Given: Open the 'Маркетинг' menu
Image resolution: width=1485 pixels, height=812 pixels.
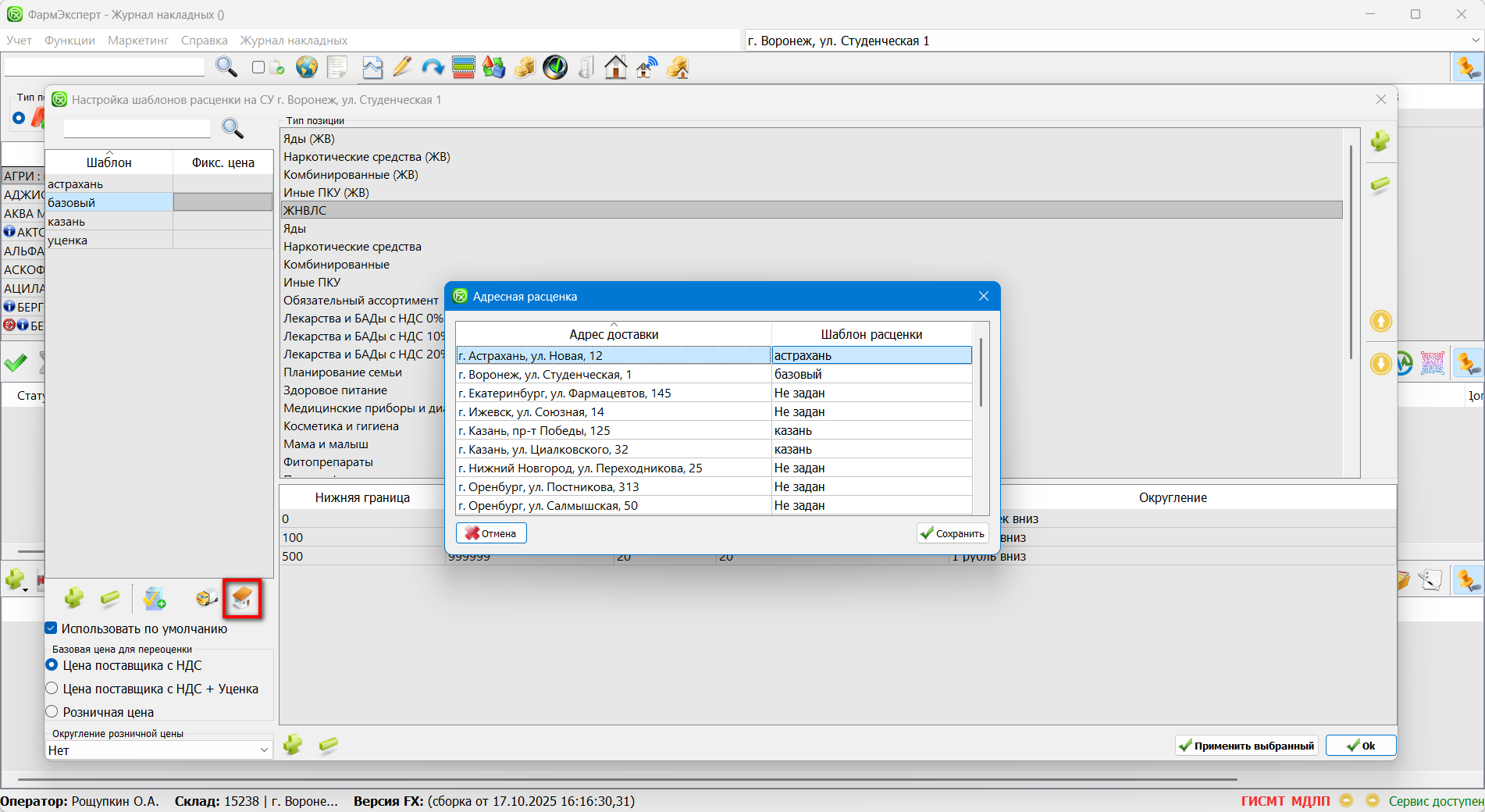Looking at the screenshot, I should point(138,41).
